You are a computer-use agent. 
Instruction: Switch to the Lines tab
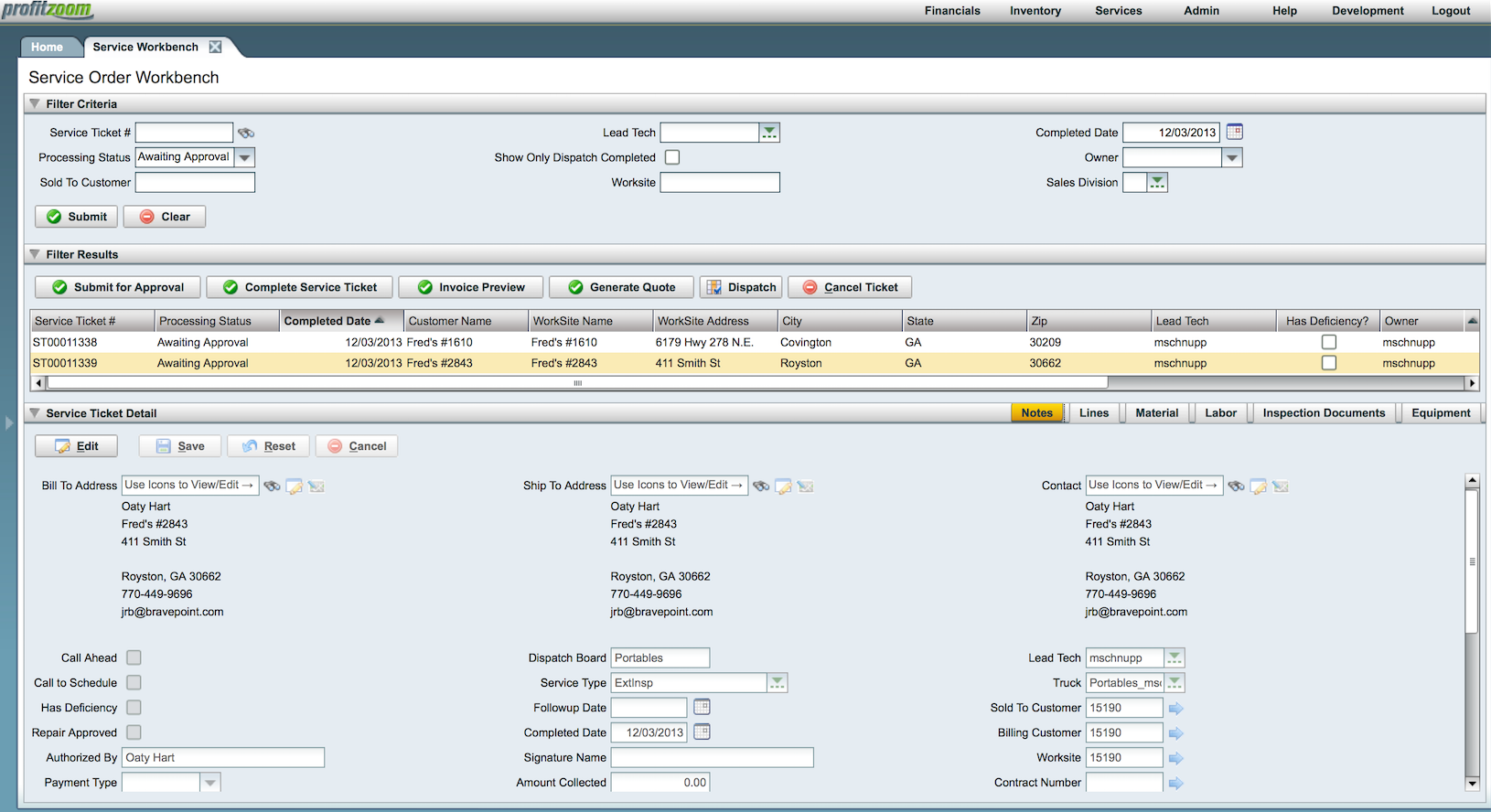click(1094, 413)
